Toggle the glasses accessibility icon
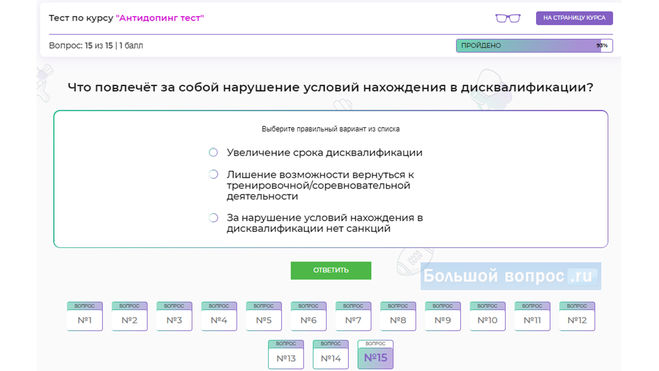 point(508,18)
